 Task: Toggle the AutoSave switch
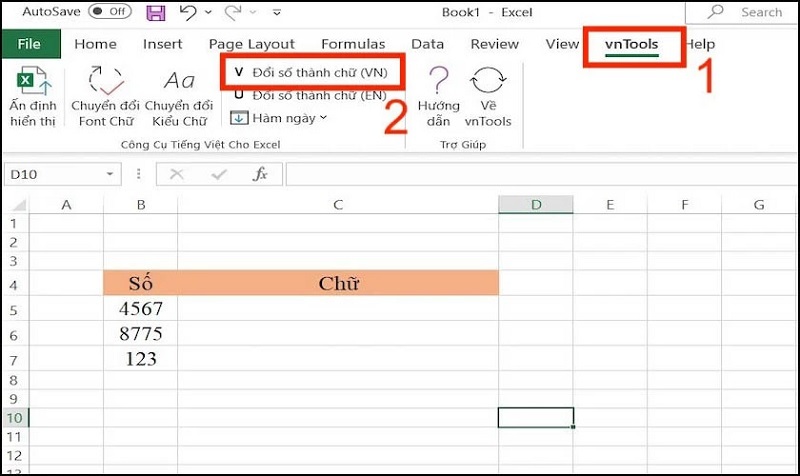110,13
